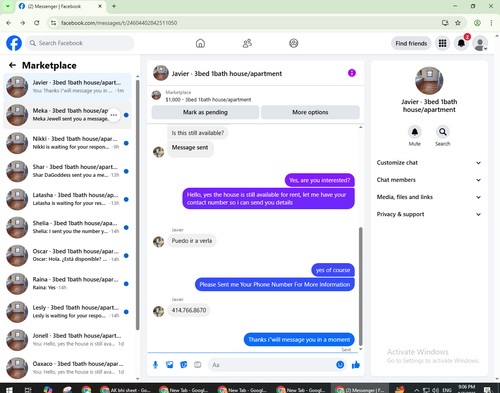Open the Friends icon in top navigation

coord(247,43)
